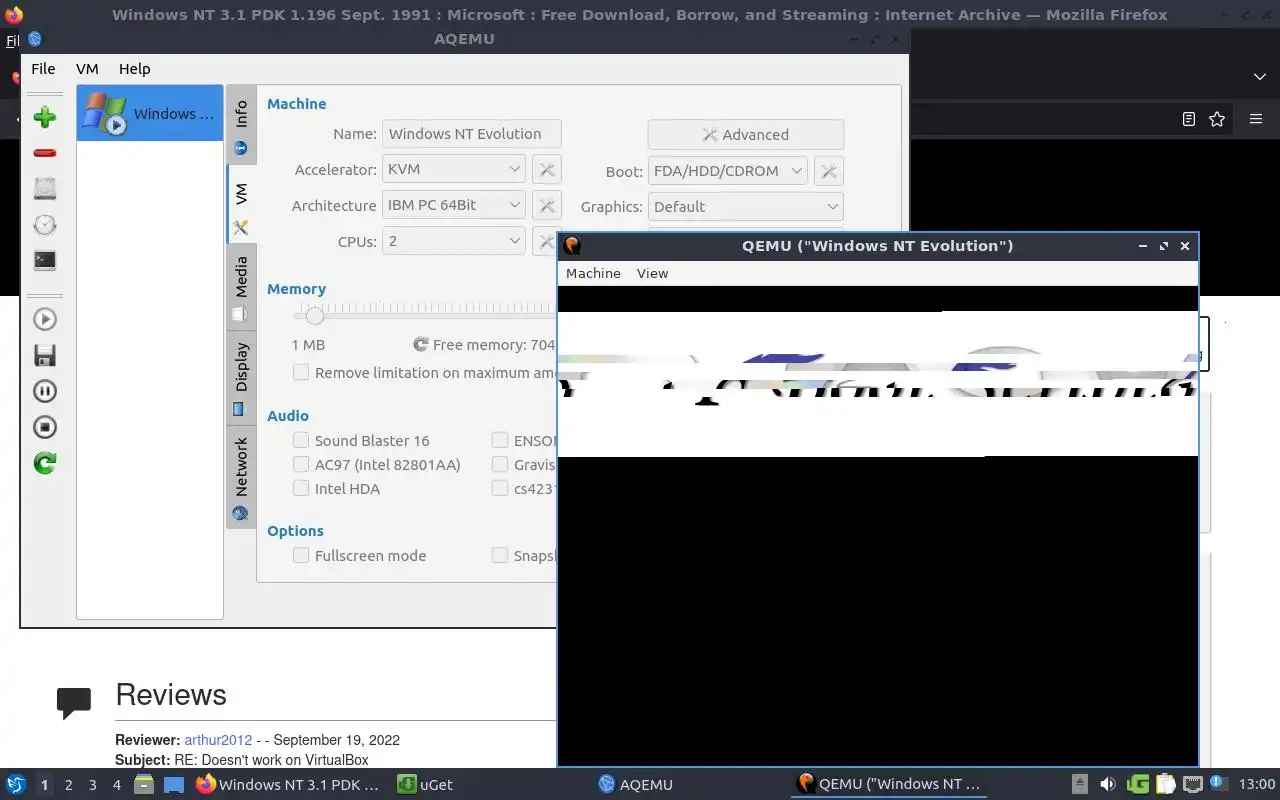This screenshot has height=800, width=1280.
Task: Switch to the Media vertical tab
Action: coord(241,288)
